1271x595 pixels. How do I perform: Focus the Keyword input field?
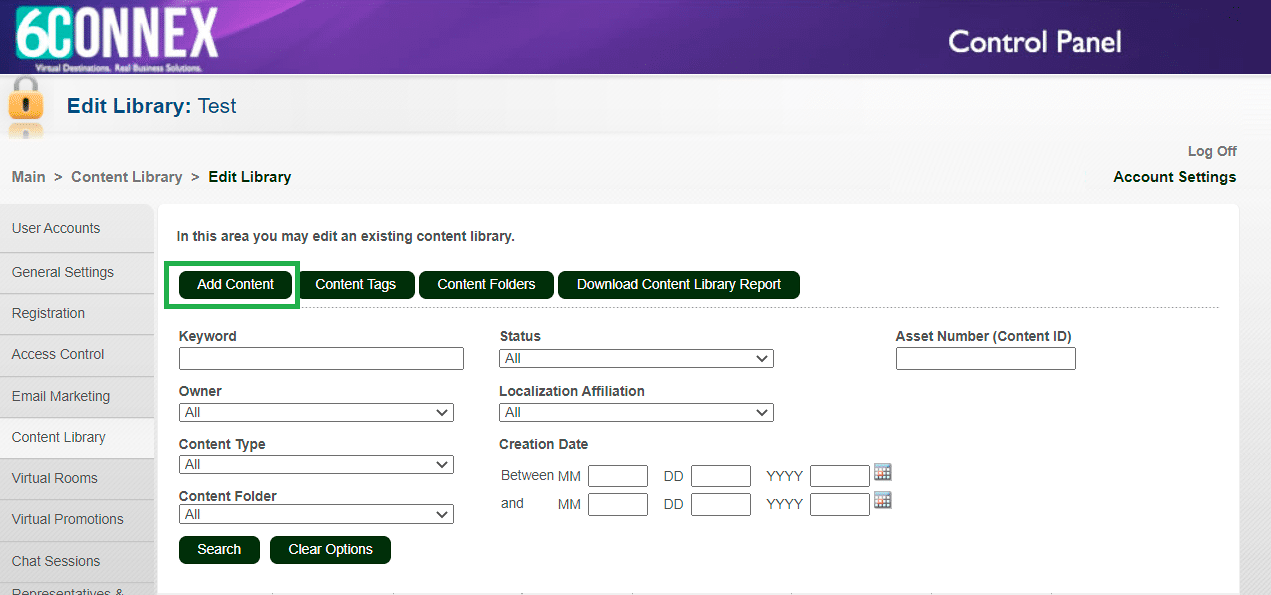click(321, 358)
